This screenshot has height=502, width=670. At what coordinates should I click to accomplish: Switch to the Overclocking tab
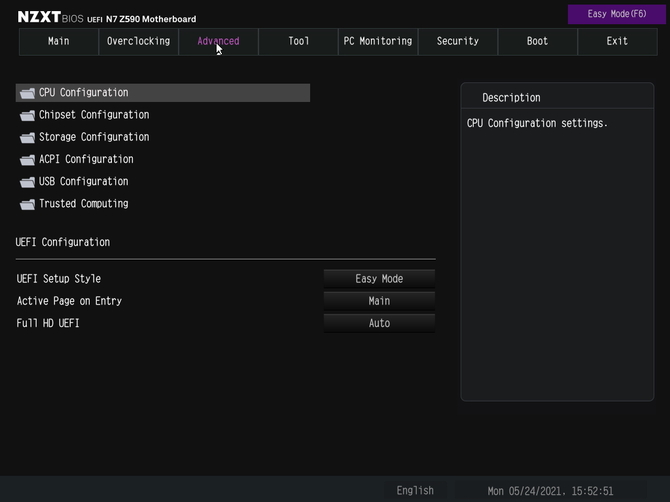pos(138,41)
